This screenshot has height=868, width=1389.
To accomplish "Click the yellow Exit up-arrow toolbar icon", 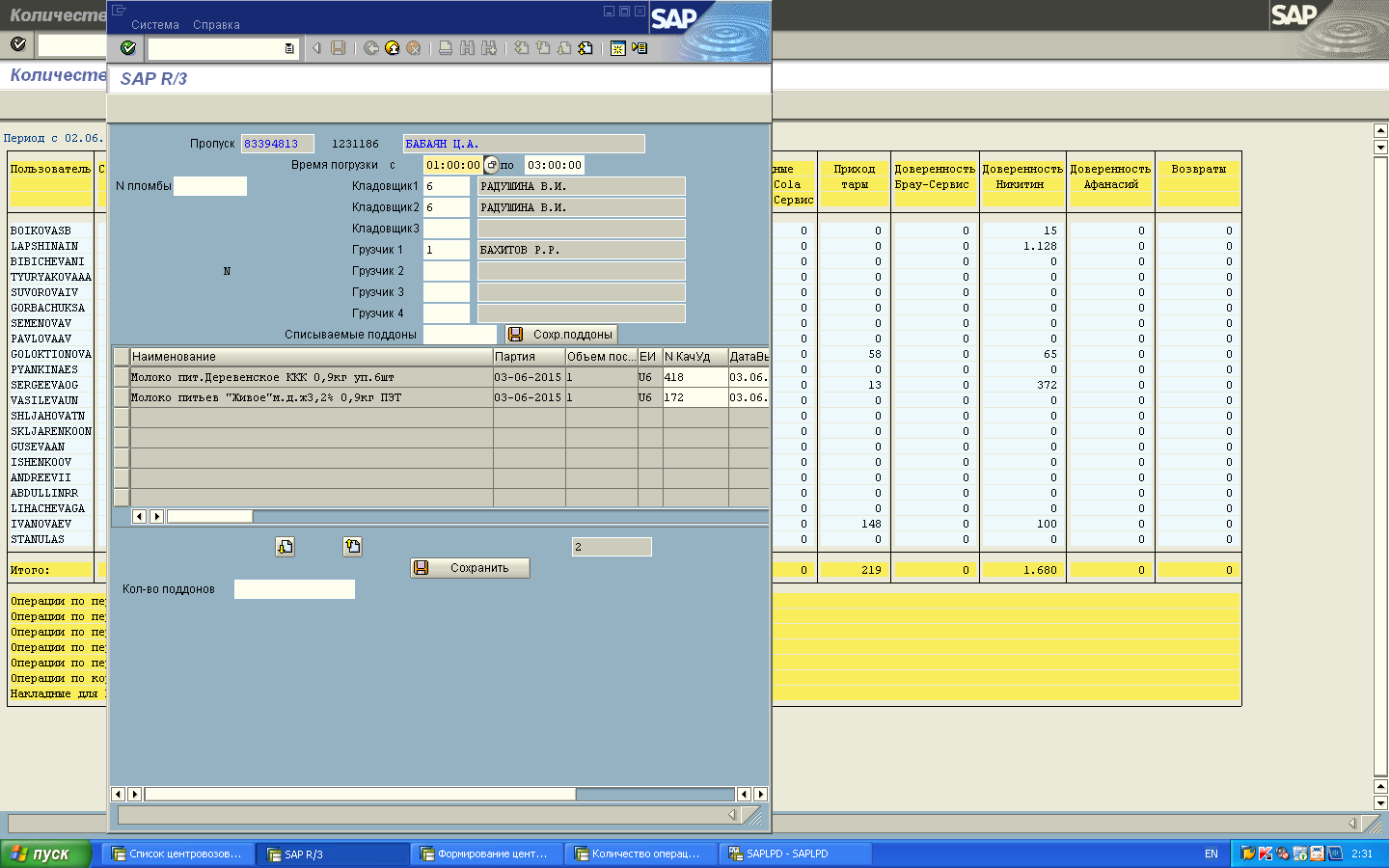I will (x=393, y=48).
